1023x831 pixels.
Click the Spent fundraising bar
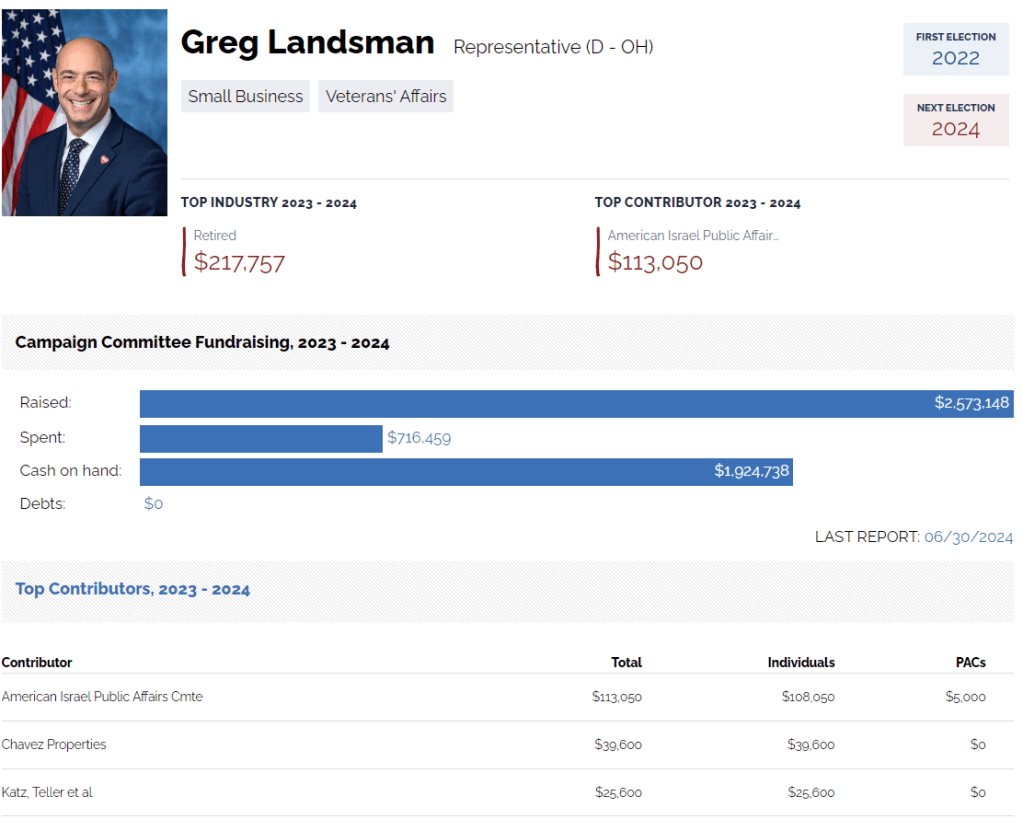click(261, 438)
